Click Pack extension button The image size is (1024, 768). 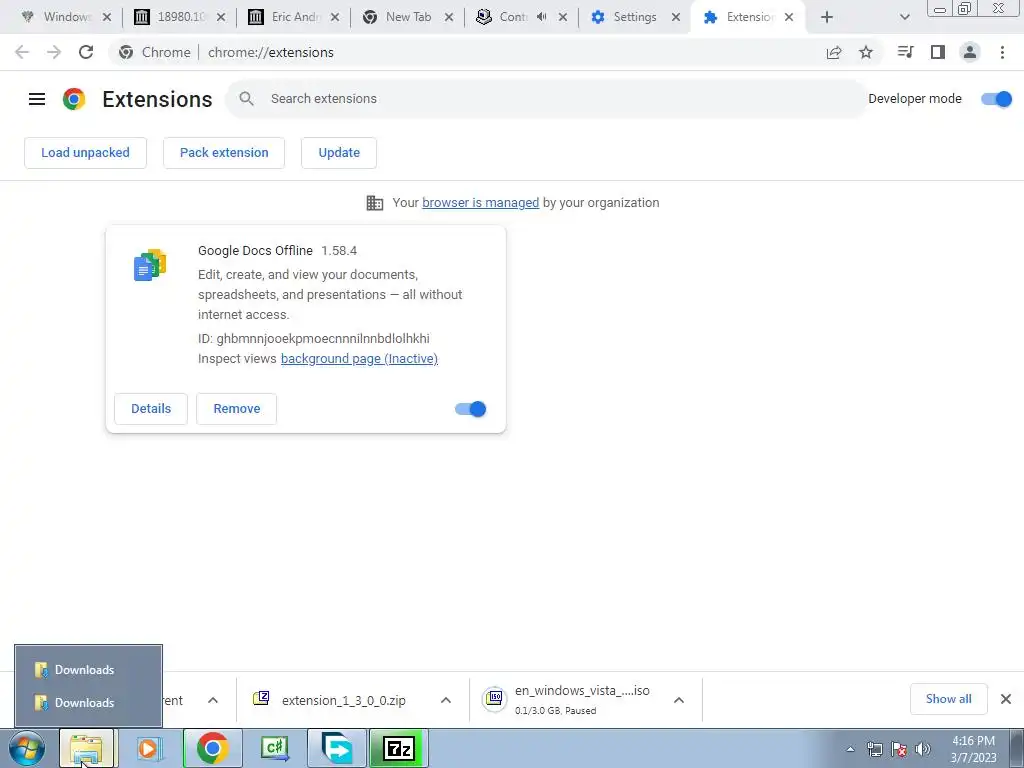coord(224,153)
